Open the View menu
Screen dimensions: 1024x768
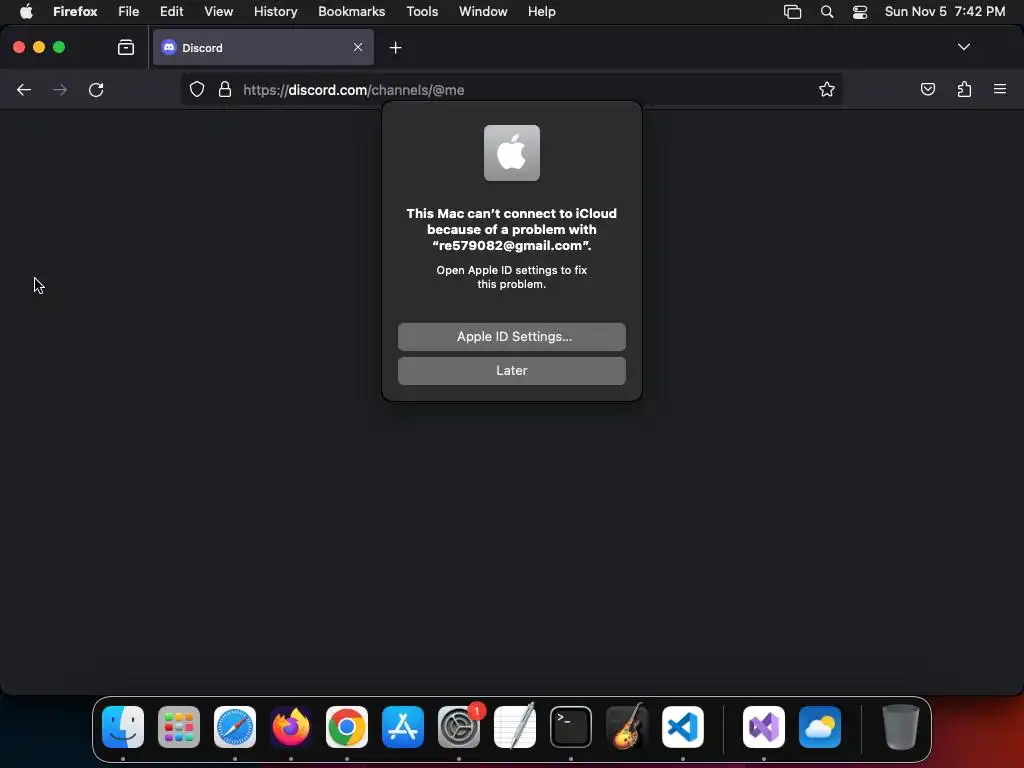[218, 12]
